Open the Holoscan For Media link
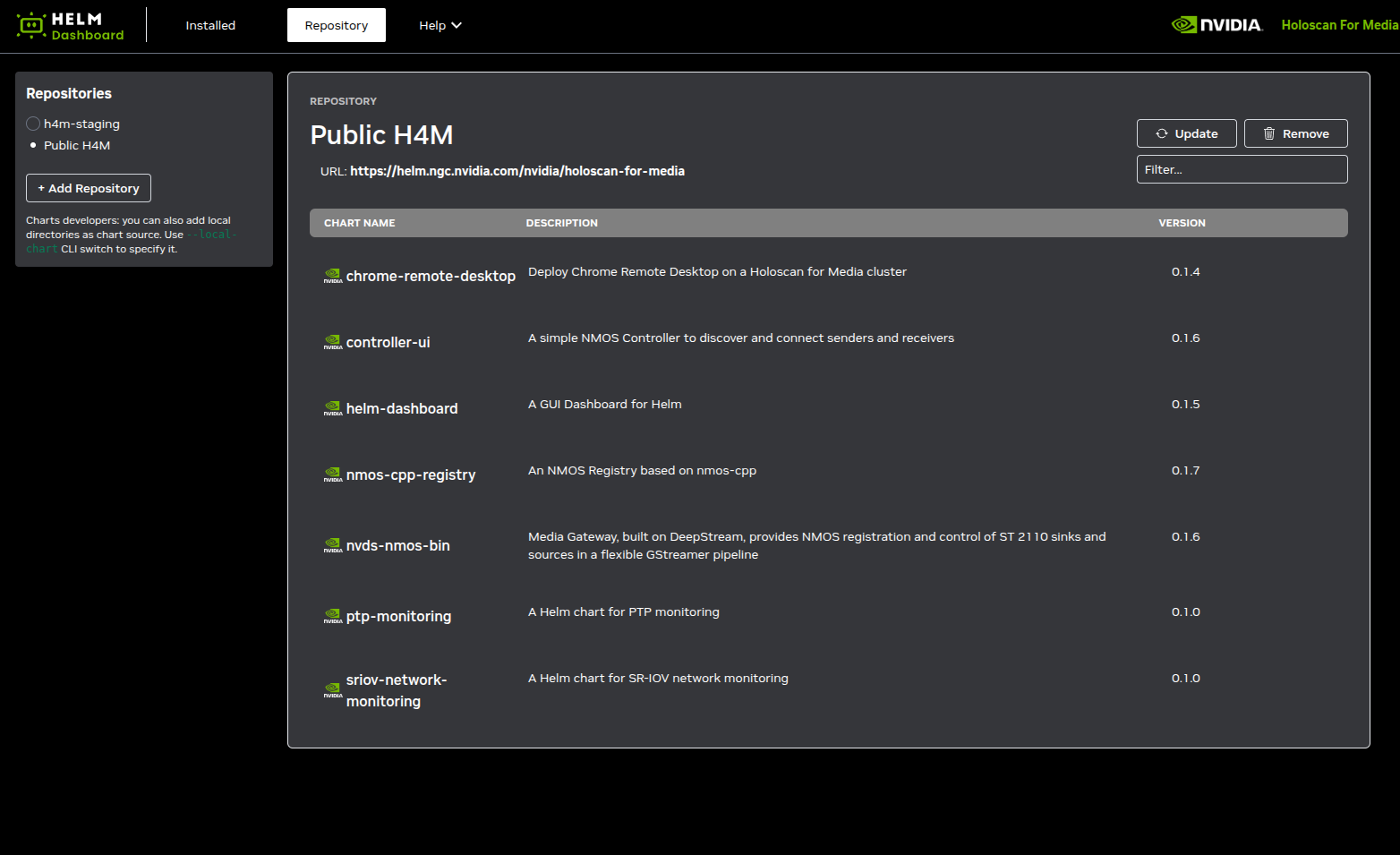 [1339, 25]
